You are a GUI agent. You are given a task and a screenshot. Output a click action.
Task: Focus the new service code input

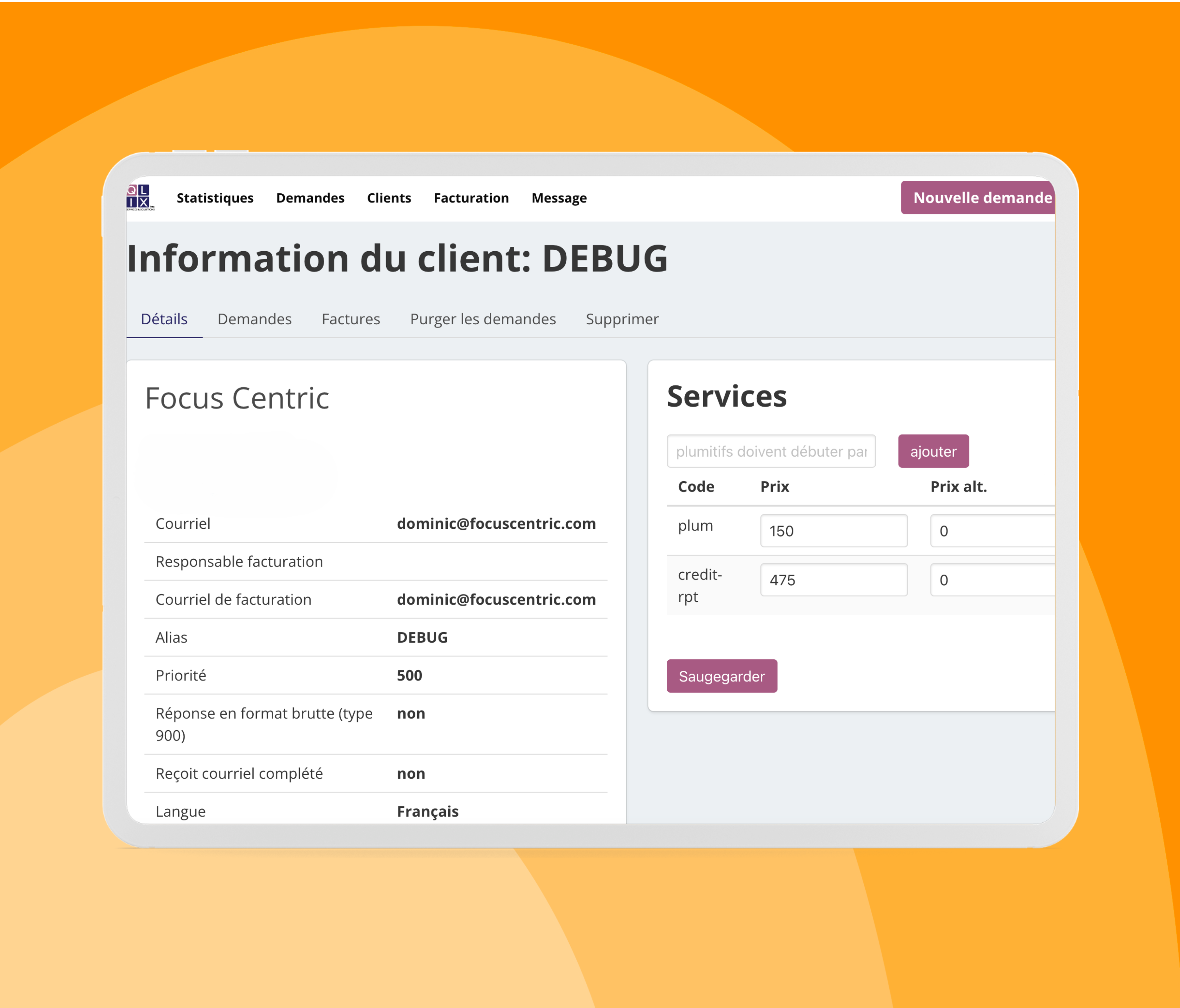(x=770, y=451)
